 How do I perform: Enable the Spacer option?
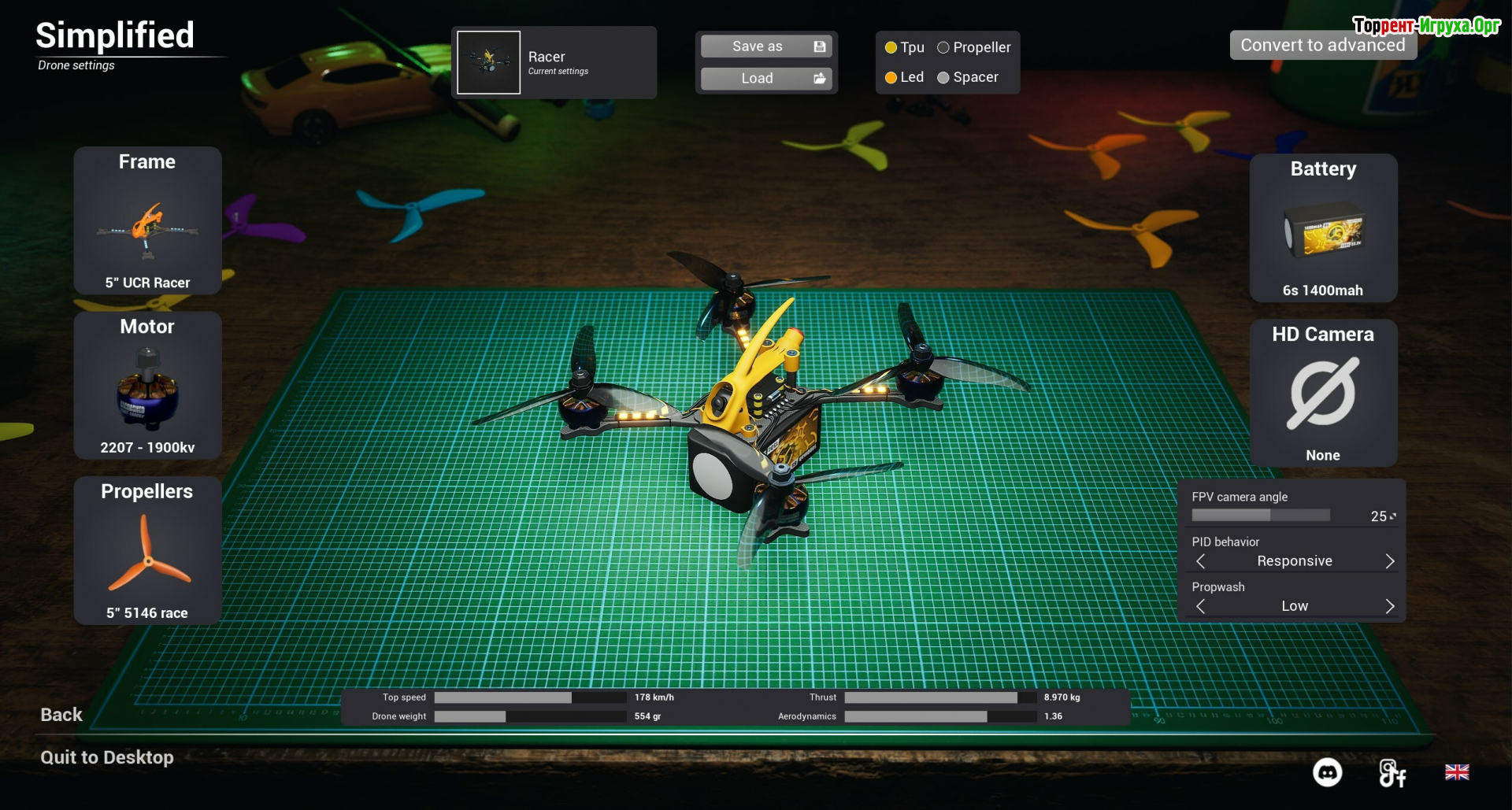(x=943, y=77)
